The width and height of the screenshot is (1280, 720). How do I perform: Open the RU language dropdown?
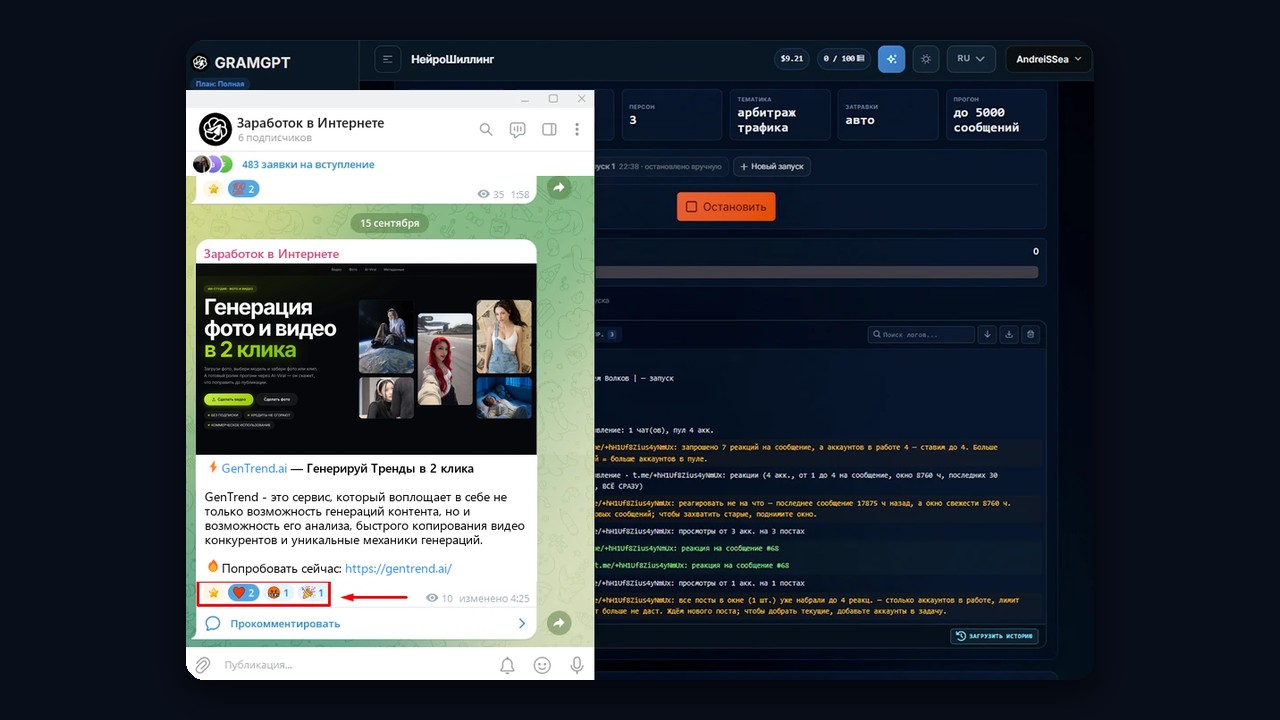coord(971,59)
